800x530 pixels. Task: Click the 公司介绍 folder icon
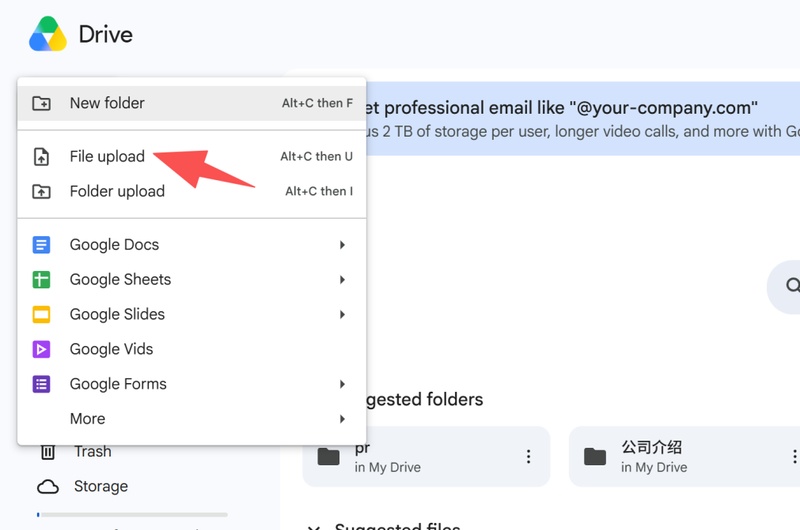pyautogui.click(x=595, y=457)
